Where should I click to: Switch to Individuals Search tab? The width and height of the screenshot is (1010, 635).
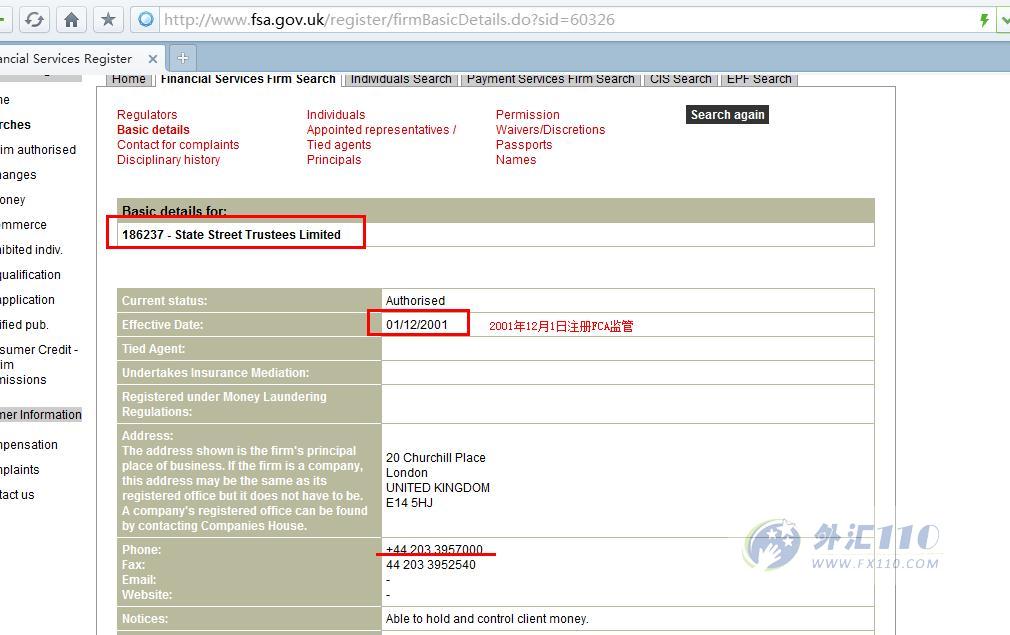coord(401,79)
